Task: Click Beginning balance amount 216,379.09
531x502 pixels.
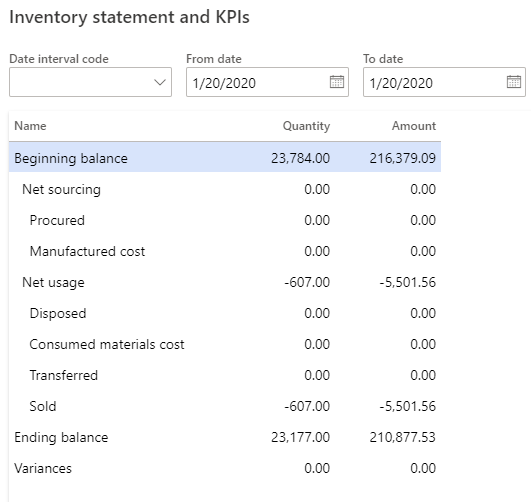Action: coord(402,158)
